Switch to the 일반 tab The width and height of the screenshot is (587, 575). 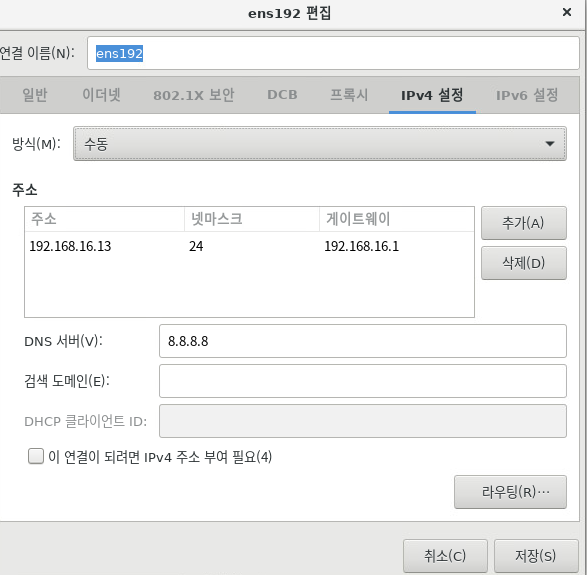pos(34,95)
